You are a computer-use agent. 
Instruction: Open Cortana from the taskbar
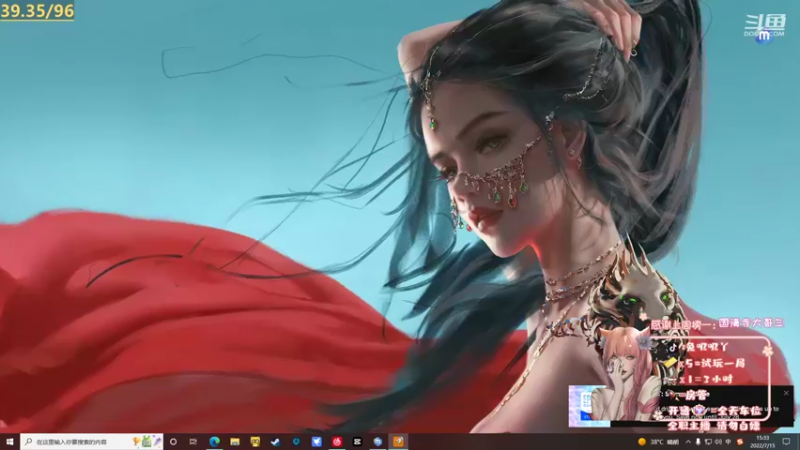(173, 442)
